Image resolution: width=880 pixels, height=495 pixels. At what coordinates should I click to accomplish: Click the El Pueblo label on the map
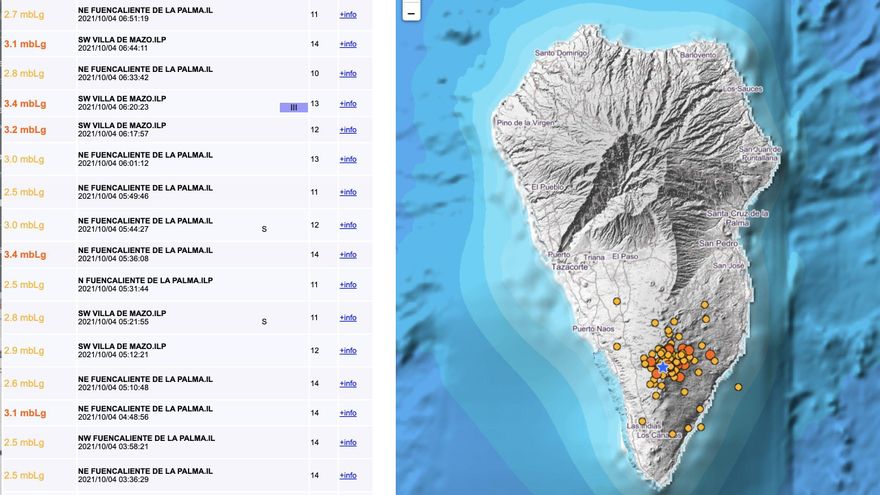click(548, 187)
